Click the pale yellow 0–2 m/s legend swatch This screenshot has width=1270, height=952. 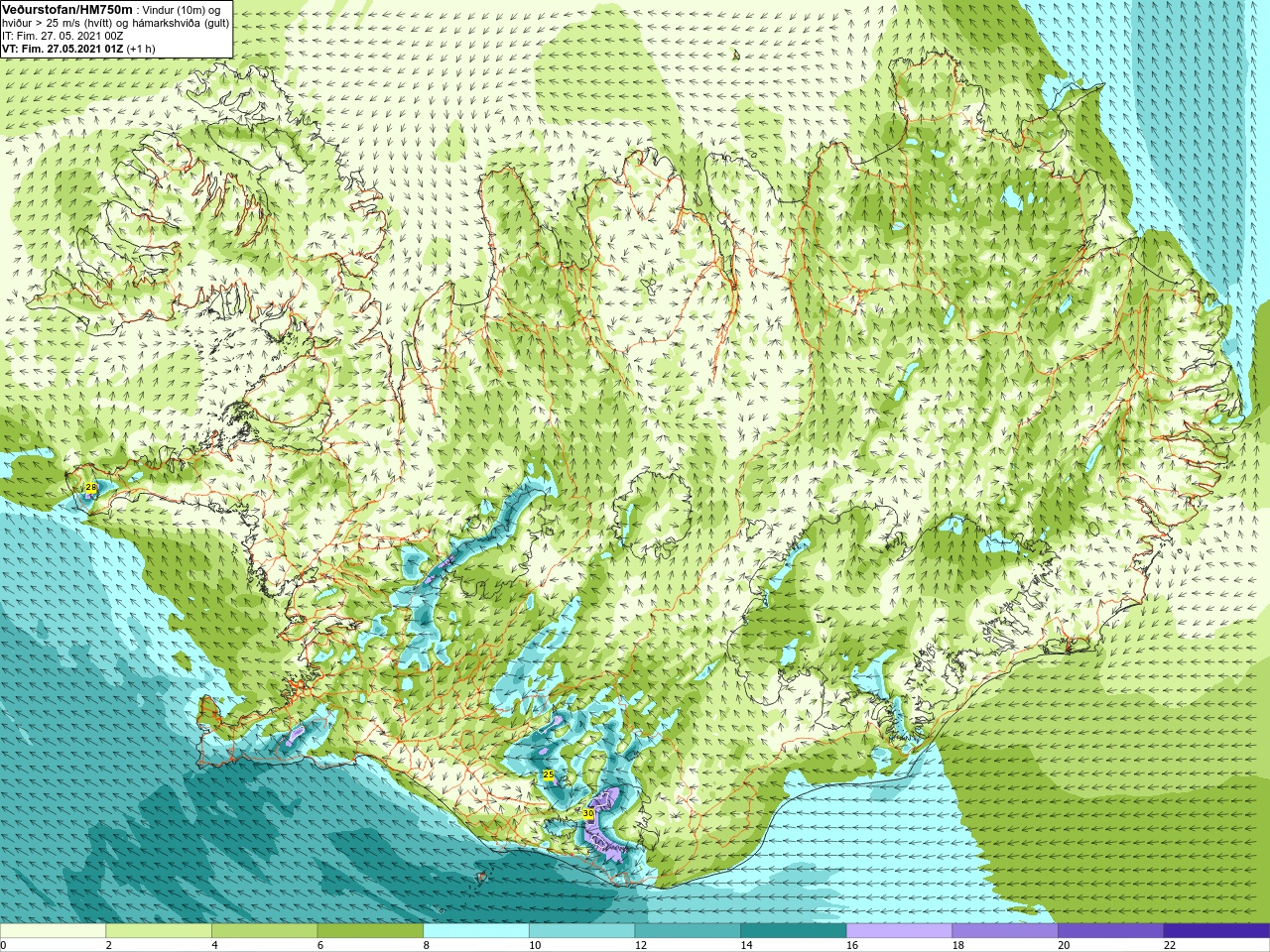[53, 931]
